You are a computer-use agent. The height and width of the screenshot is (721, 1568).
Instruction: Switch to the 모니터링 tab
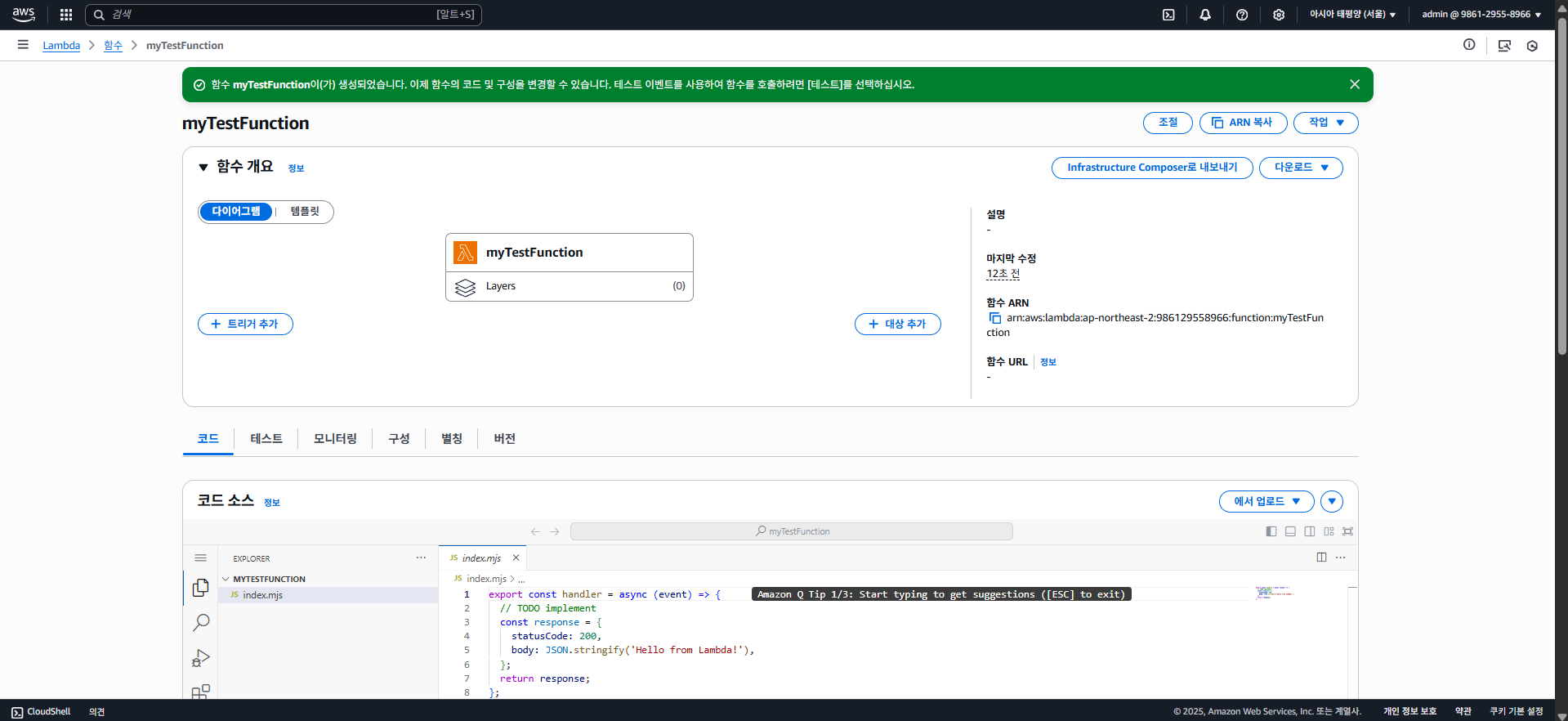pos(335,439)
